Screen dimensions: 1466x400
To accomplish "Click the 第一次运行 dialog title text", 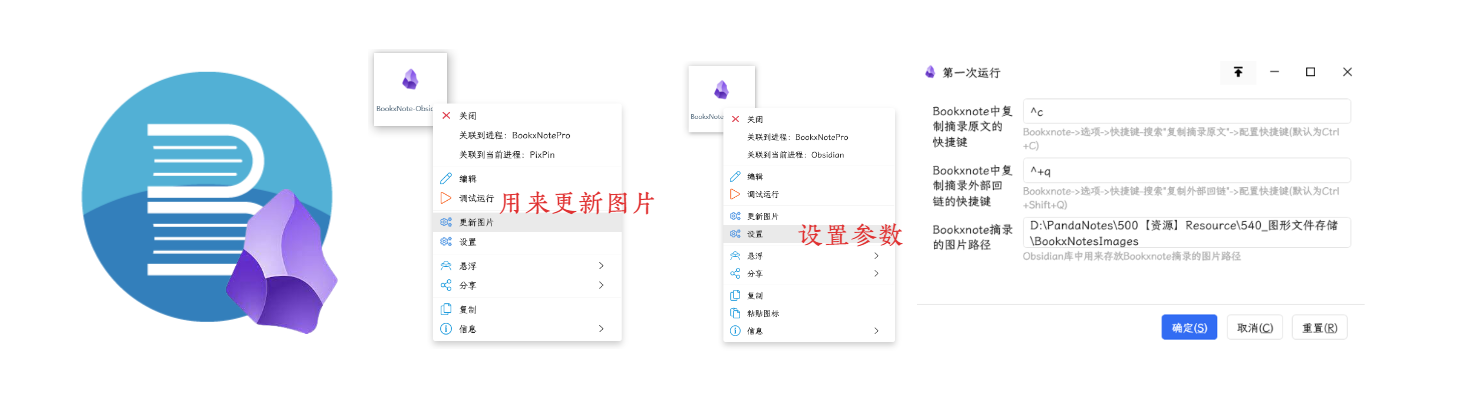I will [971, 73].
